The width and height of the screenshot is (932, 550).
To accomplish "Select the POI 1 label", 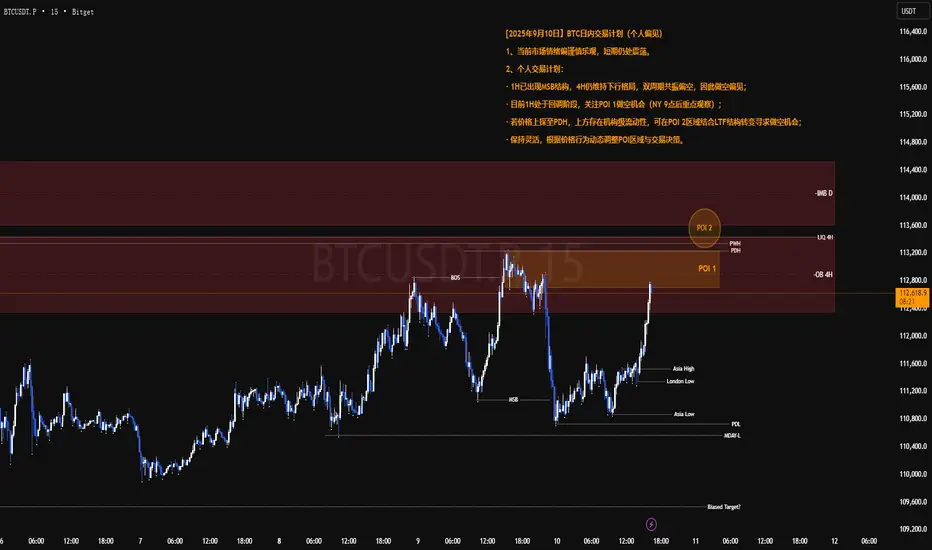I will [x=707, y=269].
